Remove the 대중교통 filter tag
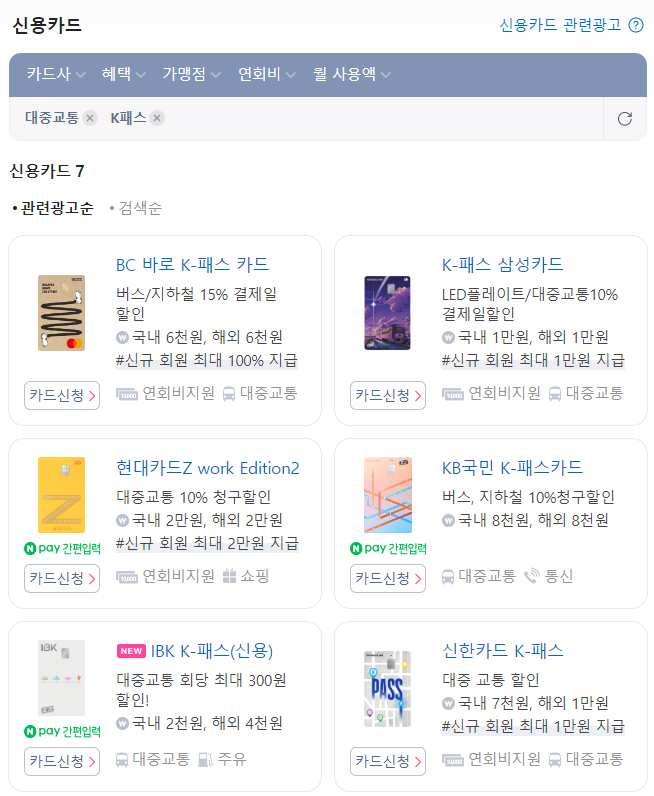The width and height of the screenshot is (654, 796). pos(90,118)
